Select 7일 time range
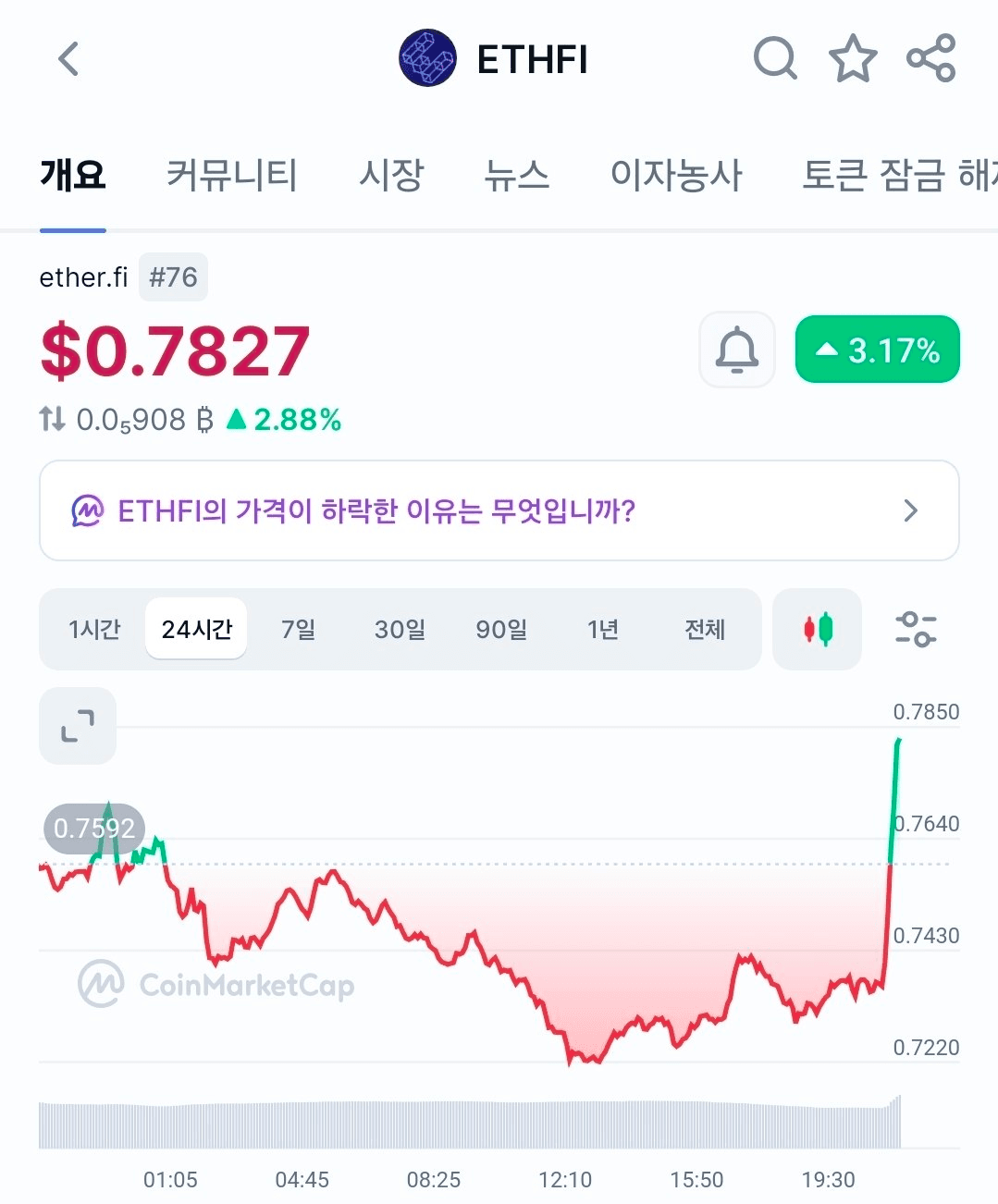 tap(298, 630)
